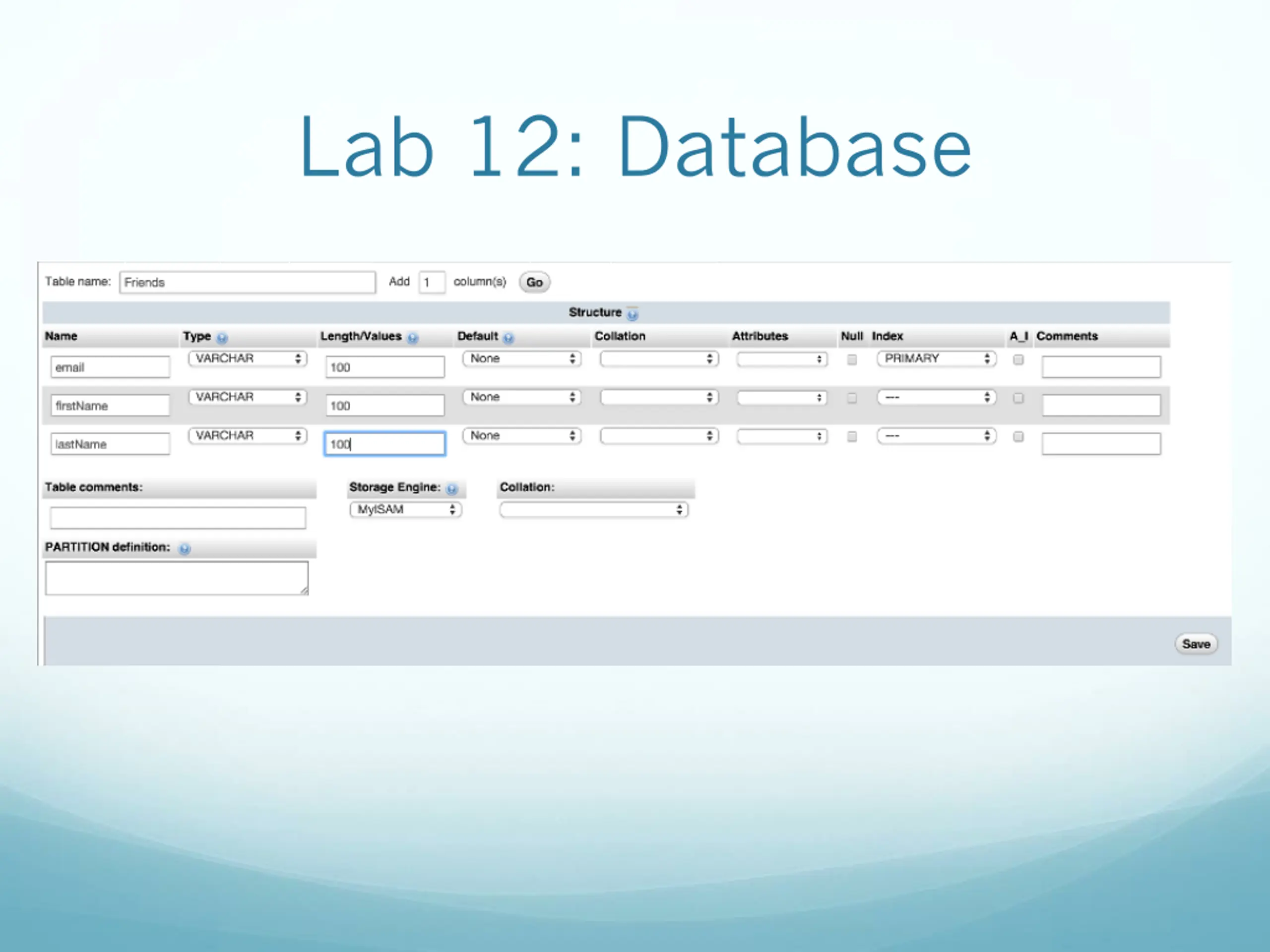Click the Save button
The image size is (1270, 952).
[1196, 644]
